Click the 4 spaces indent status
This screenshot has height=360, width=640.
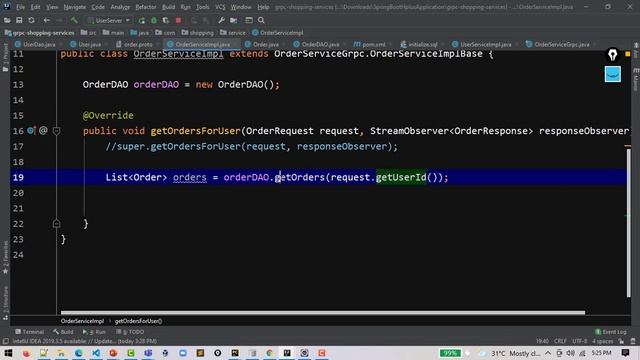[603, 341]
